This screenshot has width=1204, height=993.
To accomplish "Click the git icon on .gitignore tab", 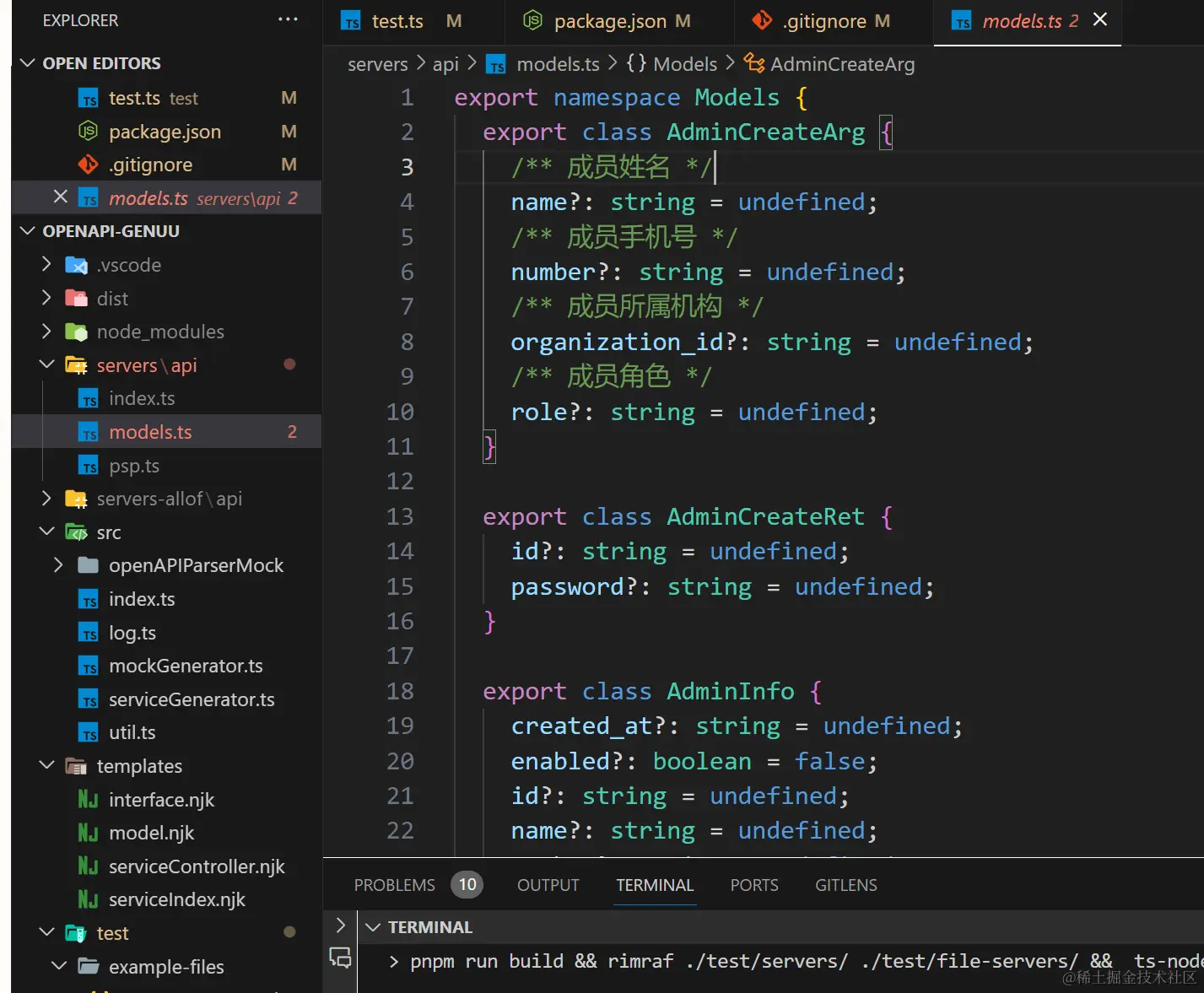I will [x=762, y=20].
